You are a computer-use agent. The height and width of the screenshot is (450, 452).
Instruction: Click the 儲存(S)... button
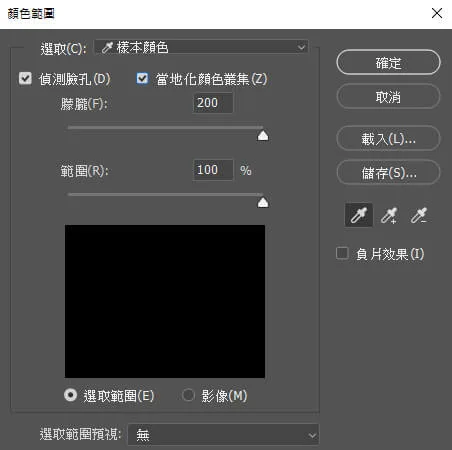[388, 173]
